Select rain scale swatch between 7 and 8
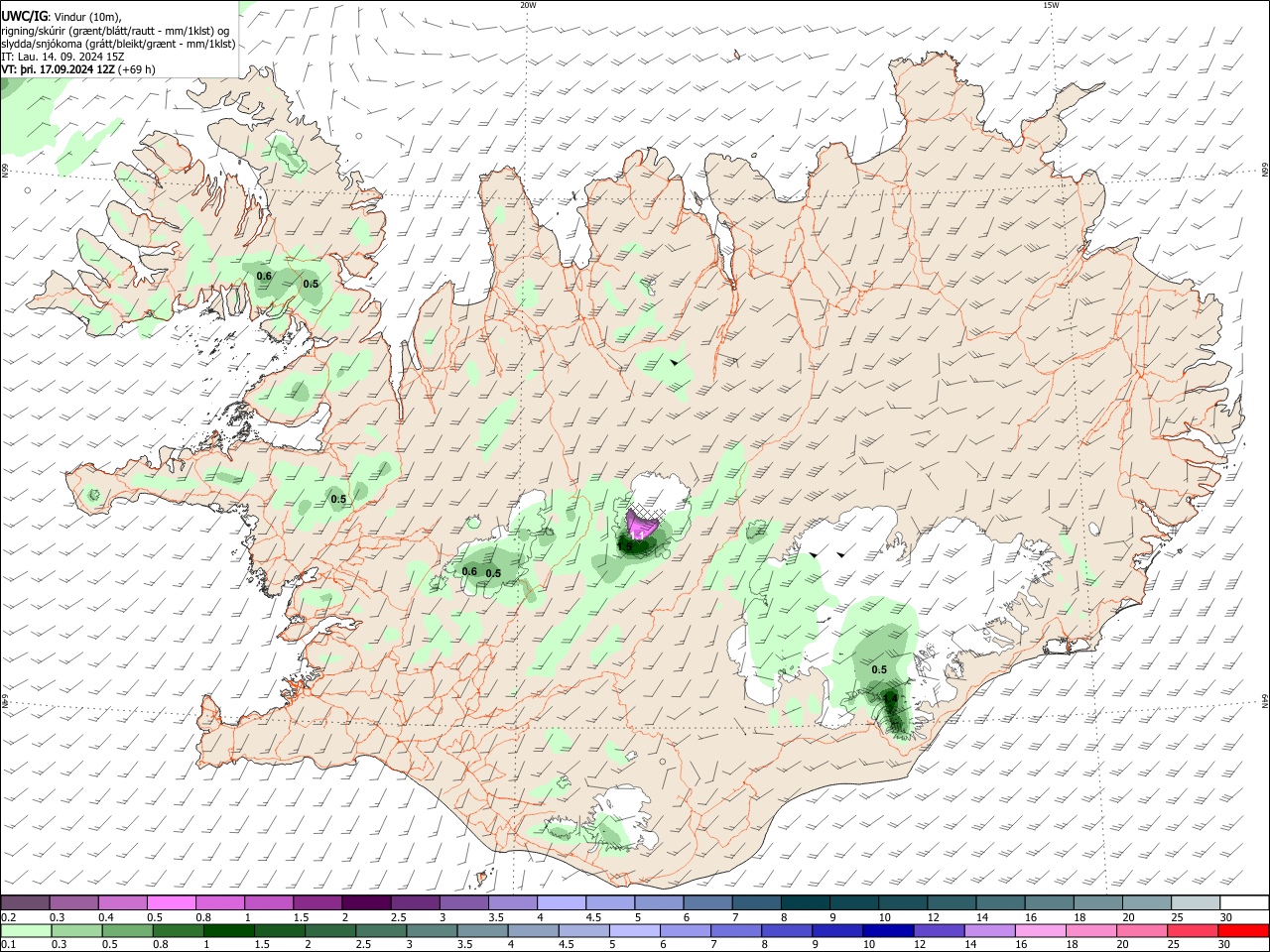Image resolution: width=1270 pixels, height=952 pixels. pos(736,930)
